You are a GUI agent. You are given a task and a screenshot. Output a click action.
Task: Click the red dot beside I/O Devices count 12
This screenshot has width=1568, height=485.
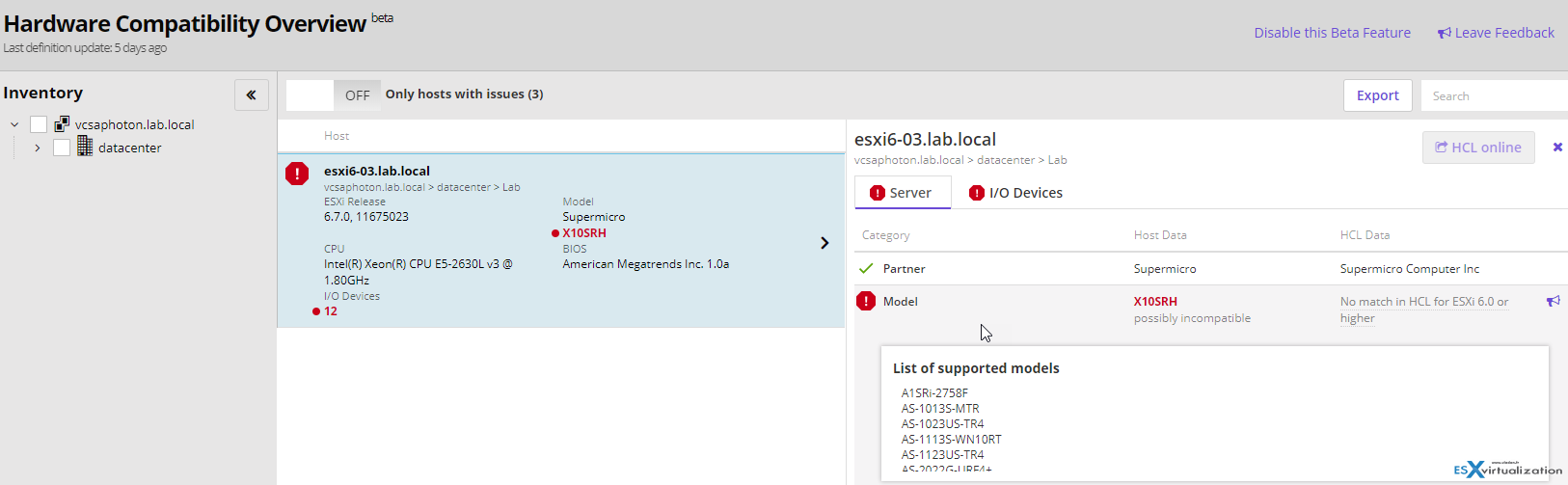tap(316, 311)
